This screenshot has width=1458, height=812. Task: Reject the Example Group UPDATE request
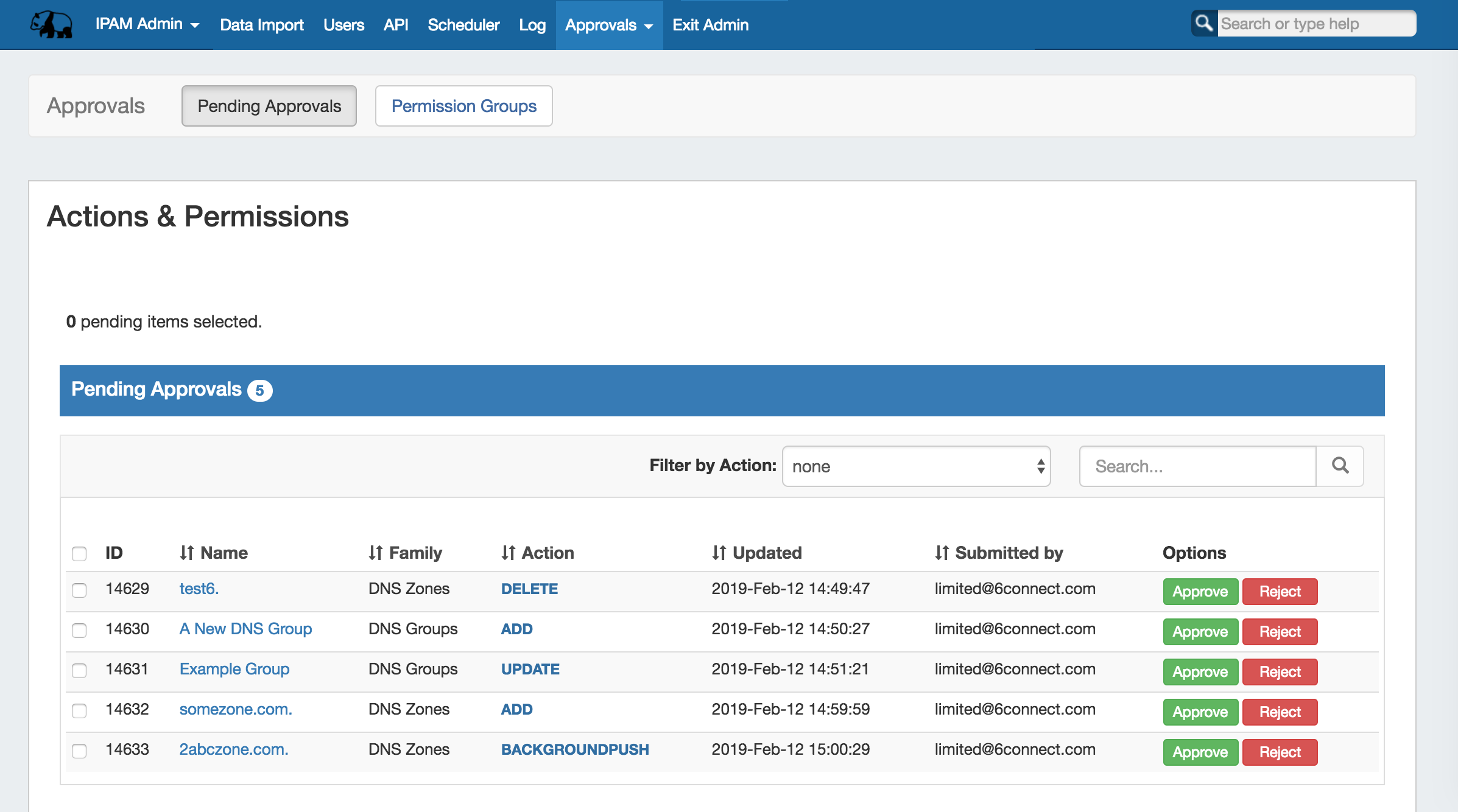click(x=1280, y=671)
